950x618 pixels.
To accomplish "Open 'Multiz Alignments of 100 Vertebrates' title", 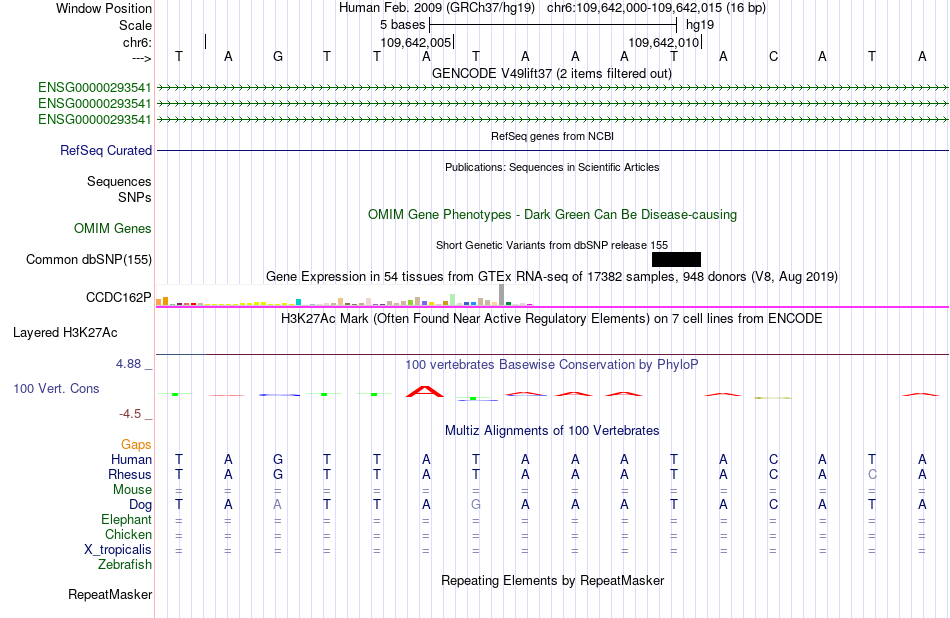I will [x=552, y=431].
